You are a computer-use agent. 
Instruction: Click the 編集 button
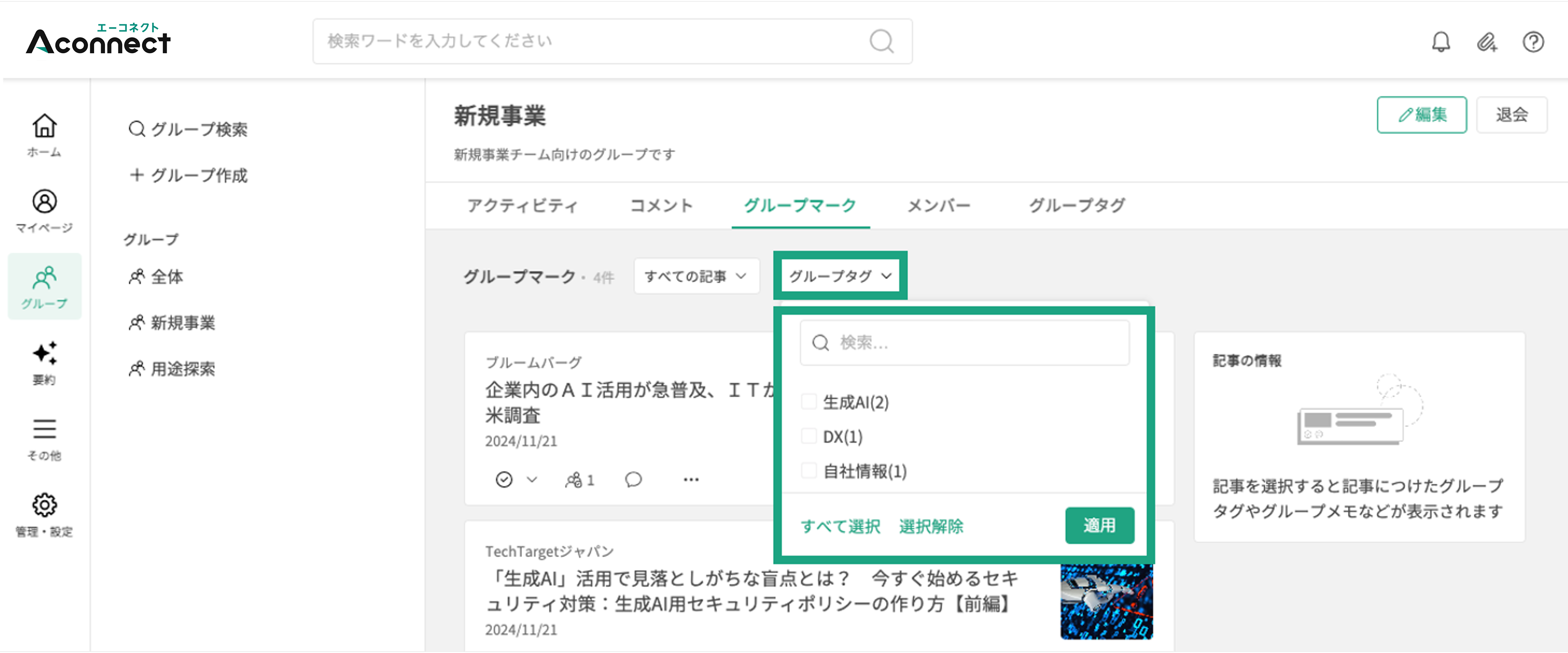click(1421, 114)
